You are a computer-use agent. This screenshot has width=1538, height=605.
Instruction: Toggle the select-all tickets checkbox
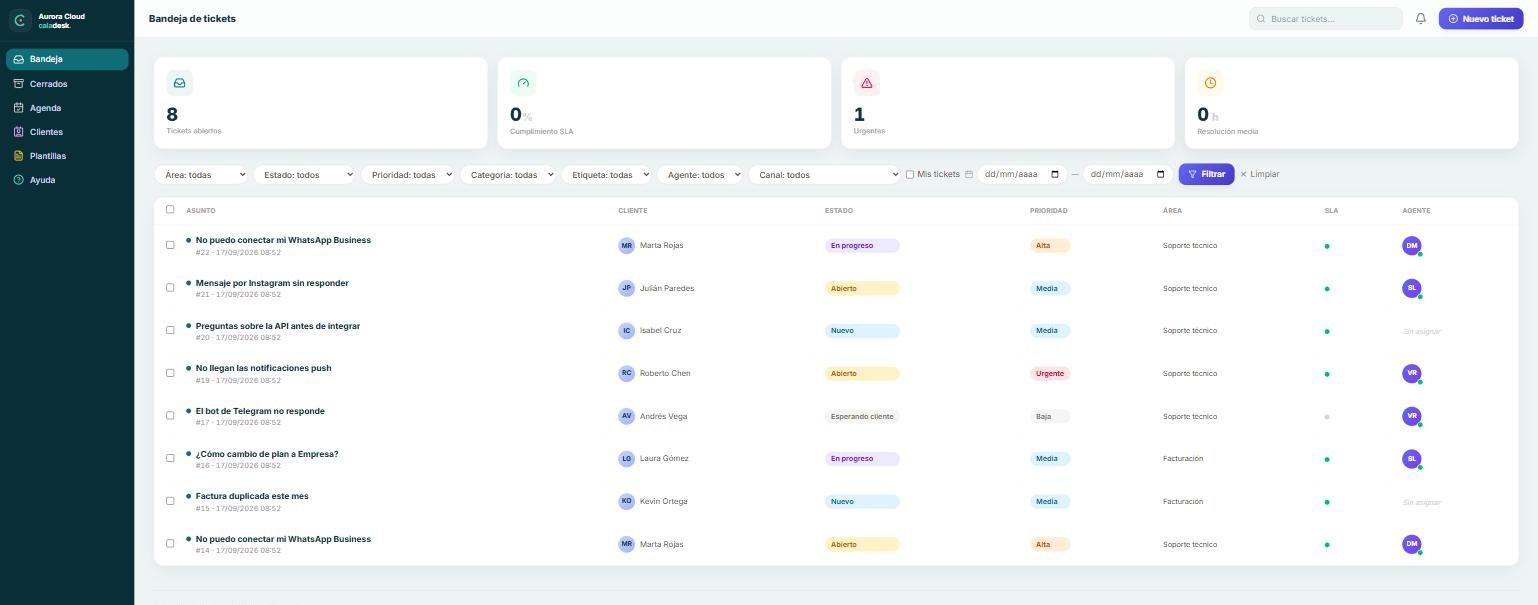pos(170,210)
